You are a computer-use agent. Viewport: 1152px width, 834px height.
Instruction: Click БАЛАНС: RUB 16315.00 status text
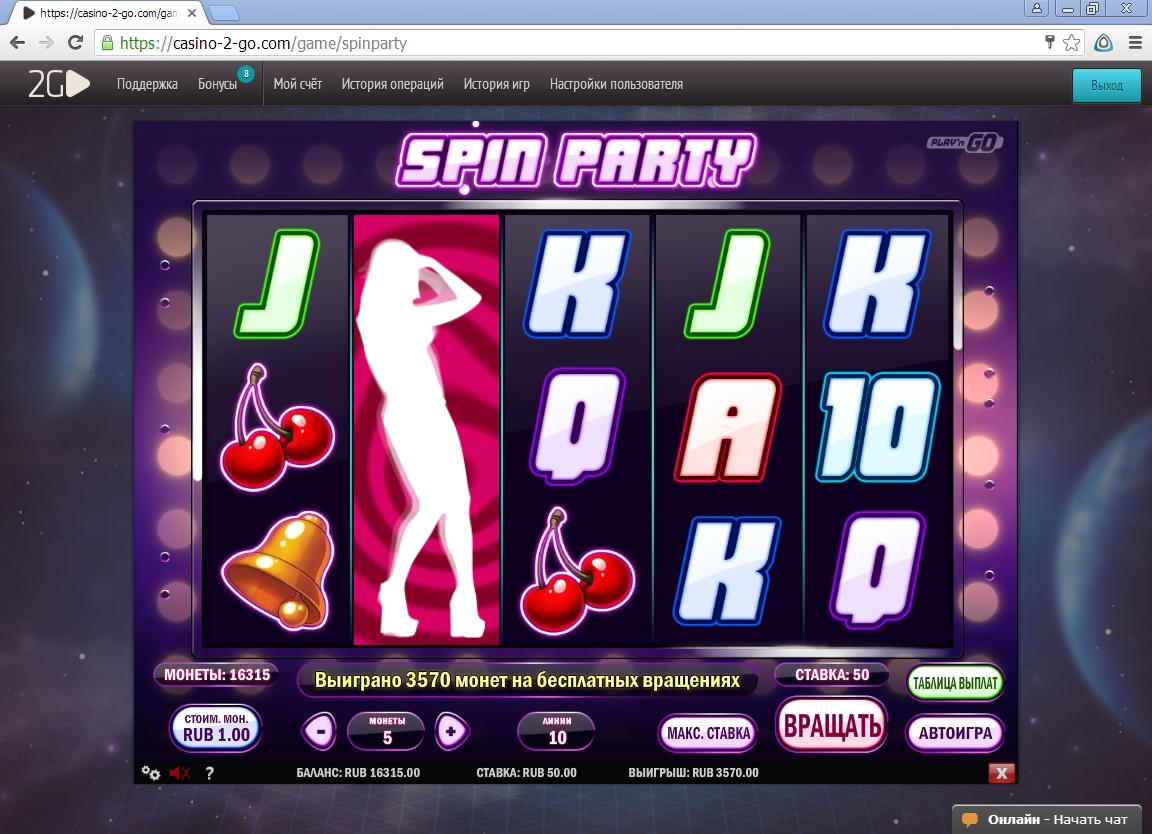pos(358,772)
